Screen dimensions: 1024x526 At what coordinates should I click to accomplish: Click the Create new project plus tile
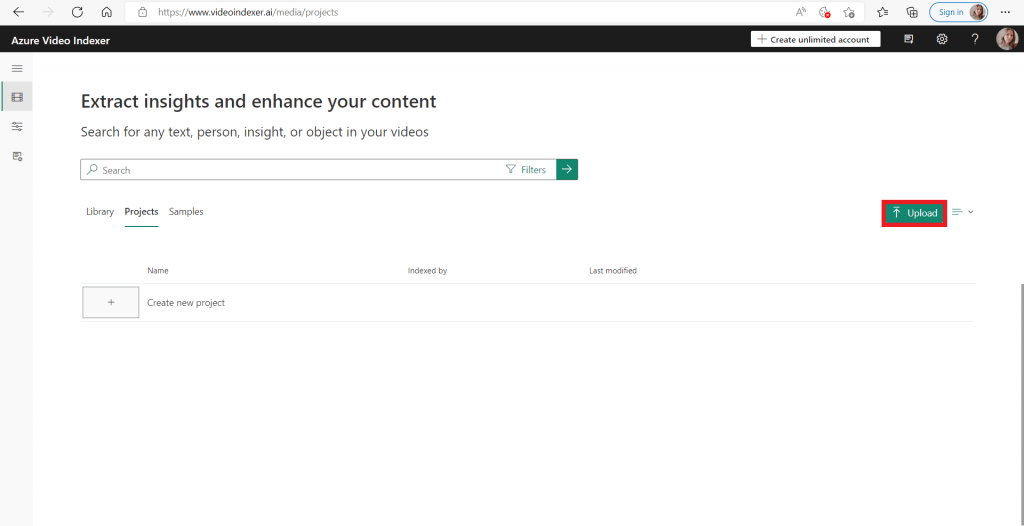(110, 302)
